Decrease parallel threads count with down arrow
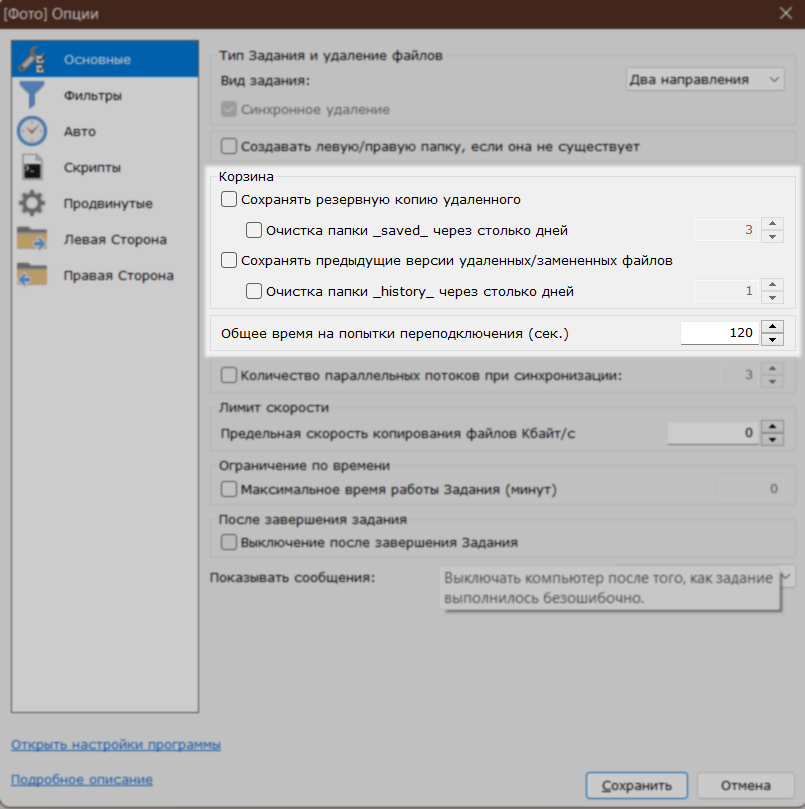805x809 pixels. point(772,381)
